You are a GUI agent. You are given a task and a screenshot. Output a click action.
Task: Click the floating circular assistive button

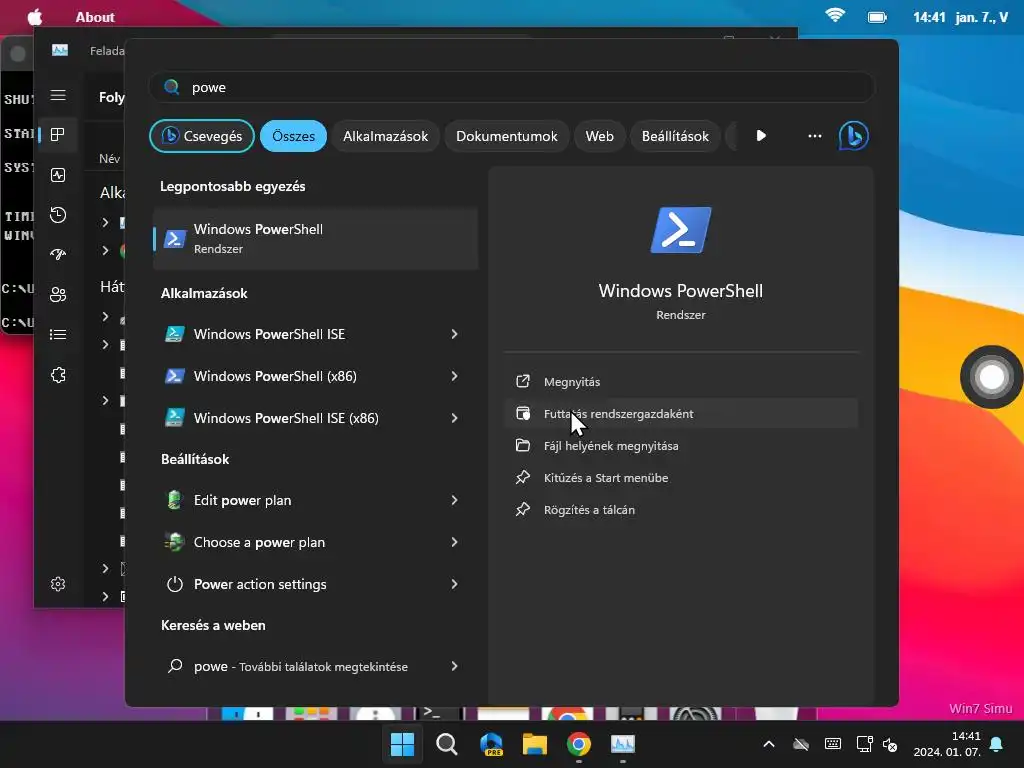pyautogui.click(x=991, y=377)
